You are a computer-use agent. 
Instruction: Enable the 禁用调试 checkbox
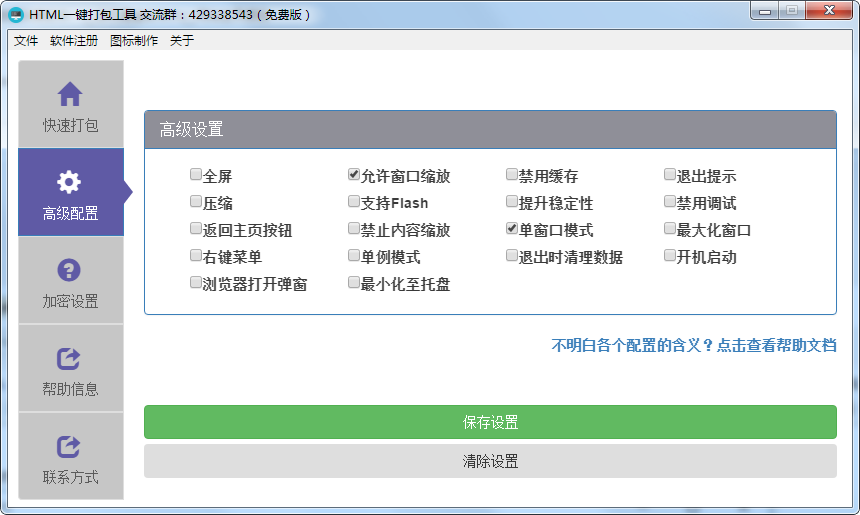coord(670,201)
